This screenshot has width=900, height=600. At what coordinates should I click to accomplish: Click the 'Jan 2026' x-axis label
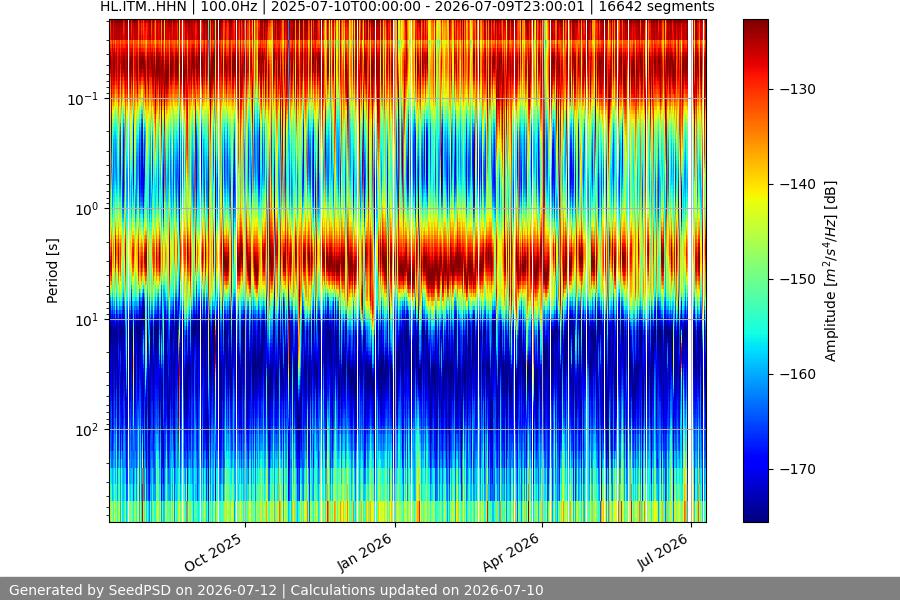(364, 552)
